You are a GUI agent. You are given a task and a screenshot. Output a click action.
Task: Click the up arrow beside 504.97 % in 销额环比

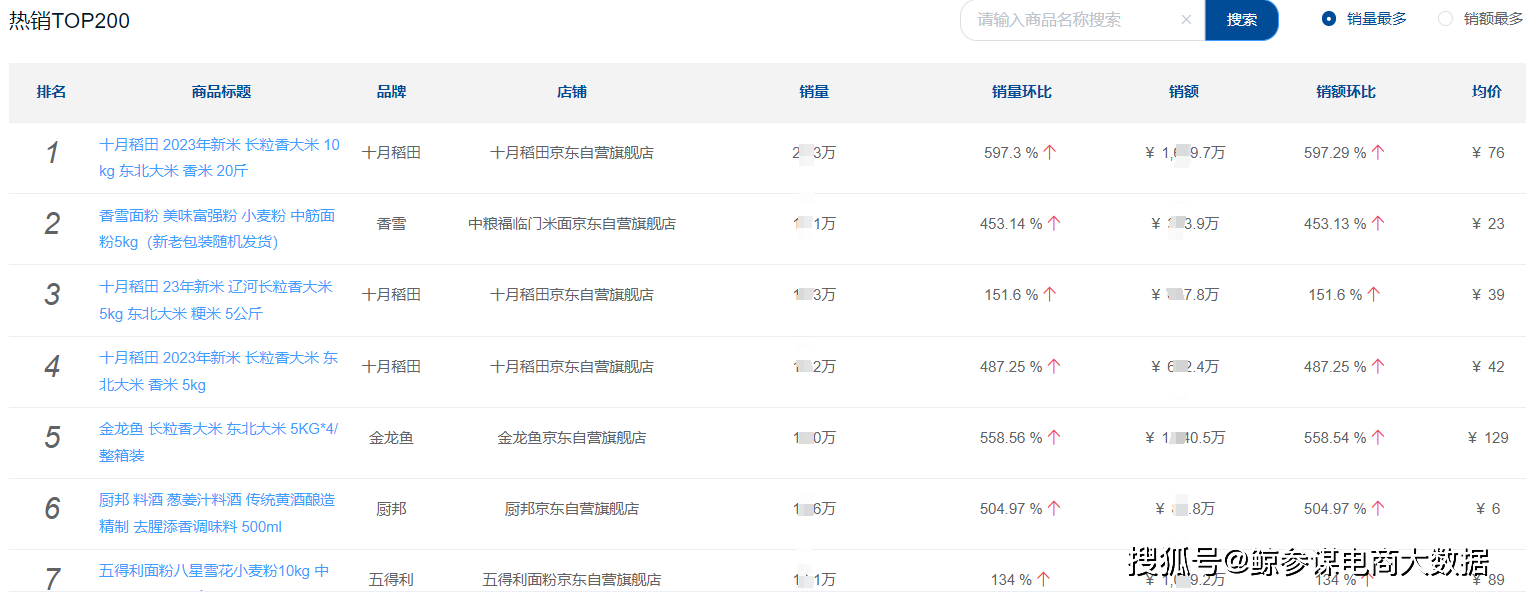tap(1378, 509)
